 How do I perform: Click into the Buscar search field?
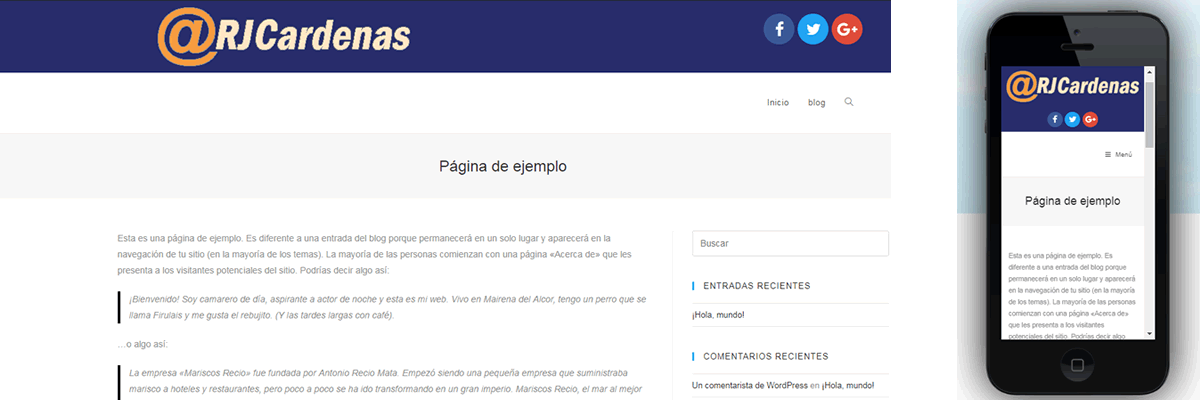[790, 244]
